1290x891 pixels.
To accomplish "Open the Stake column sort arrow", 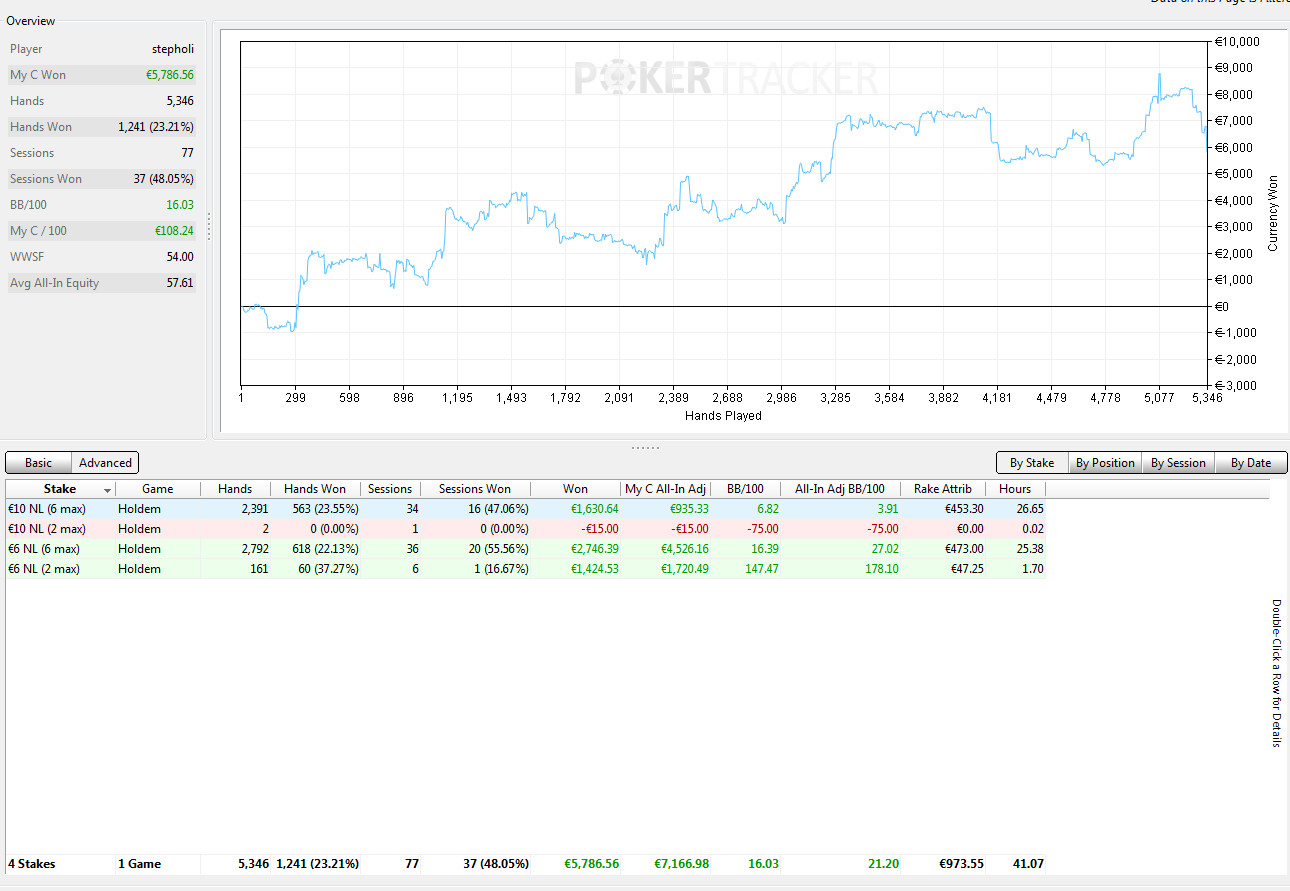I will 107,490.
